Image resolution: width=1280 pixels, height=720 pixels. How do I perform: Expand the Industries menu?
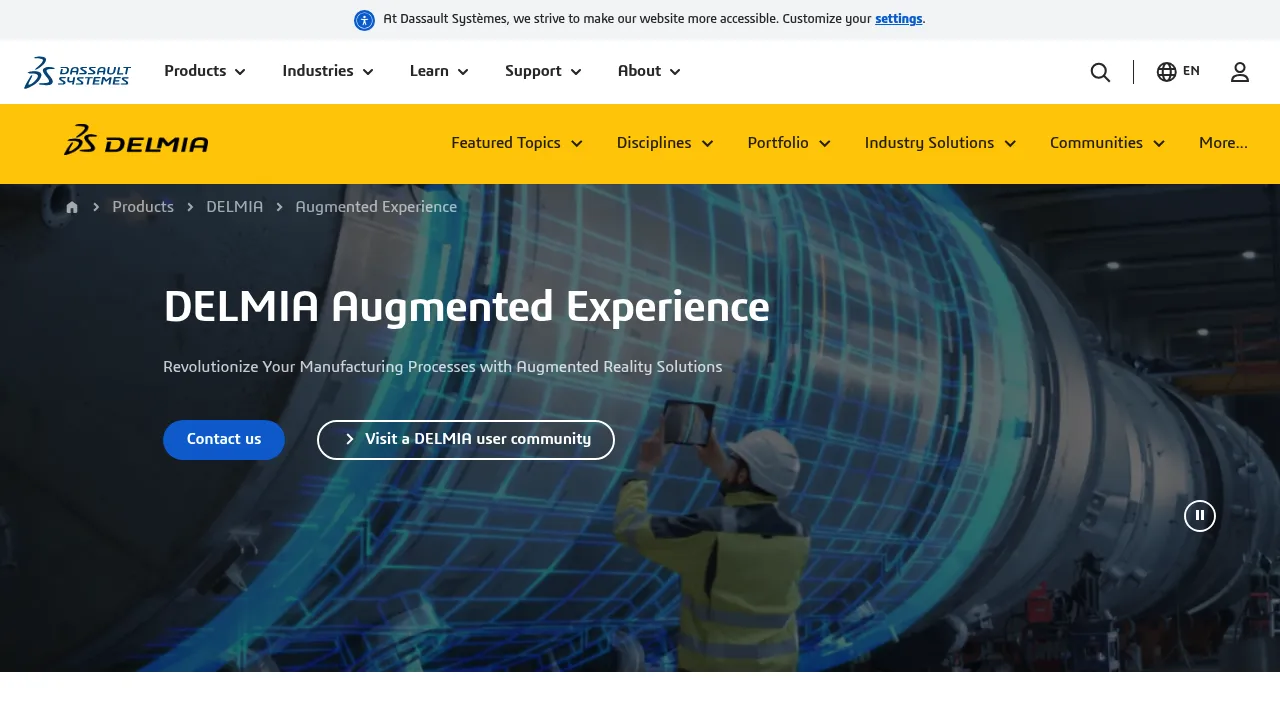(x=328, y=71)
